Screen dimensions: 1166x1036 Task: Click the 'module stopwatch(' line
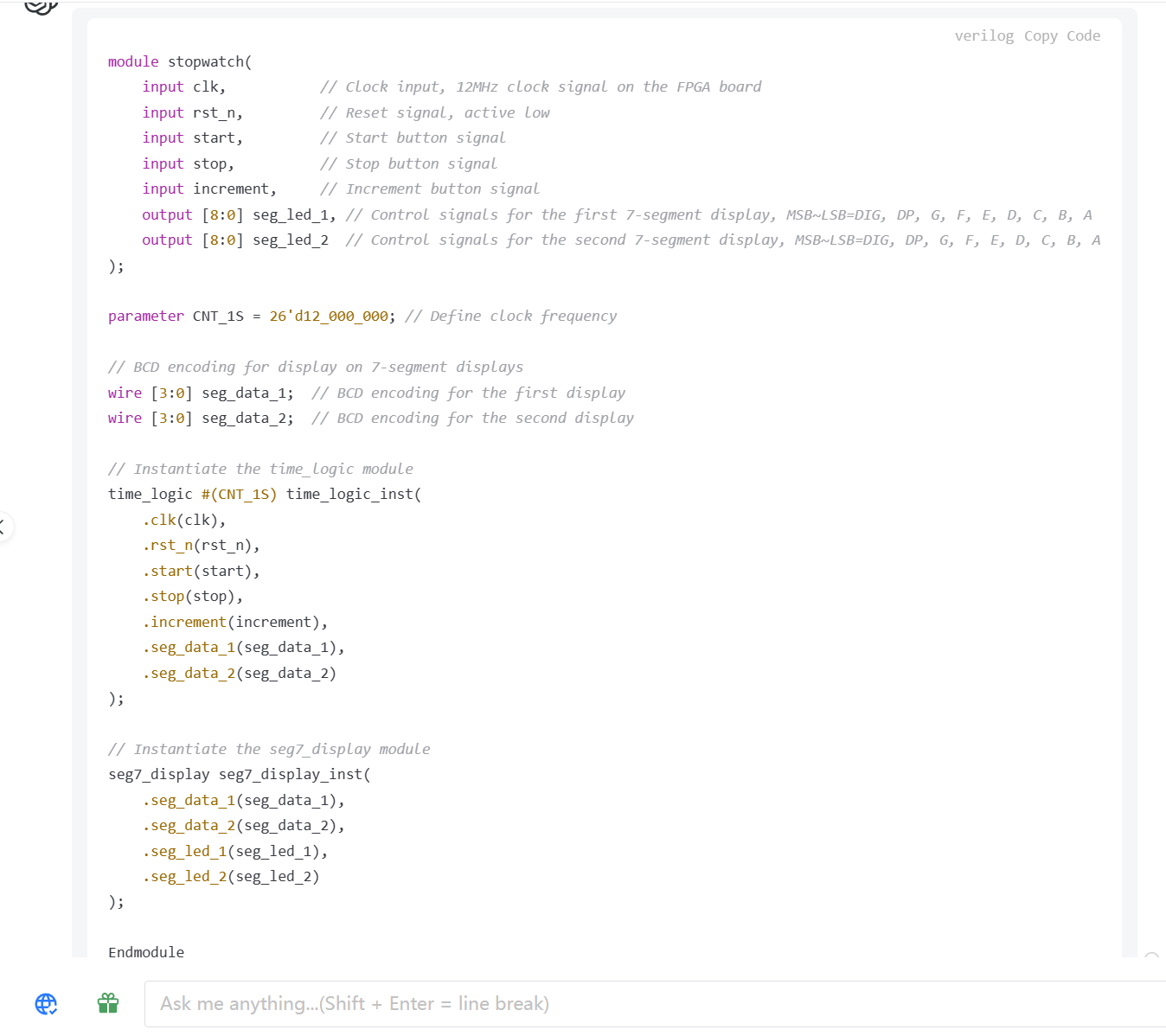pyautogui.click(x=180, y=61)
